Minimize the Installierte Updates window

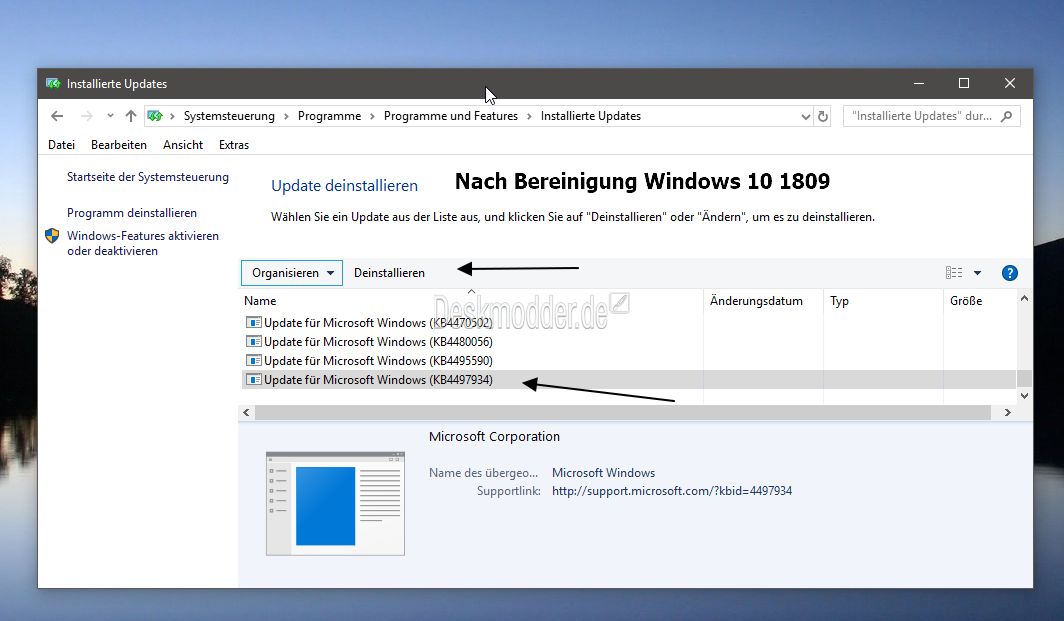919,83
